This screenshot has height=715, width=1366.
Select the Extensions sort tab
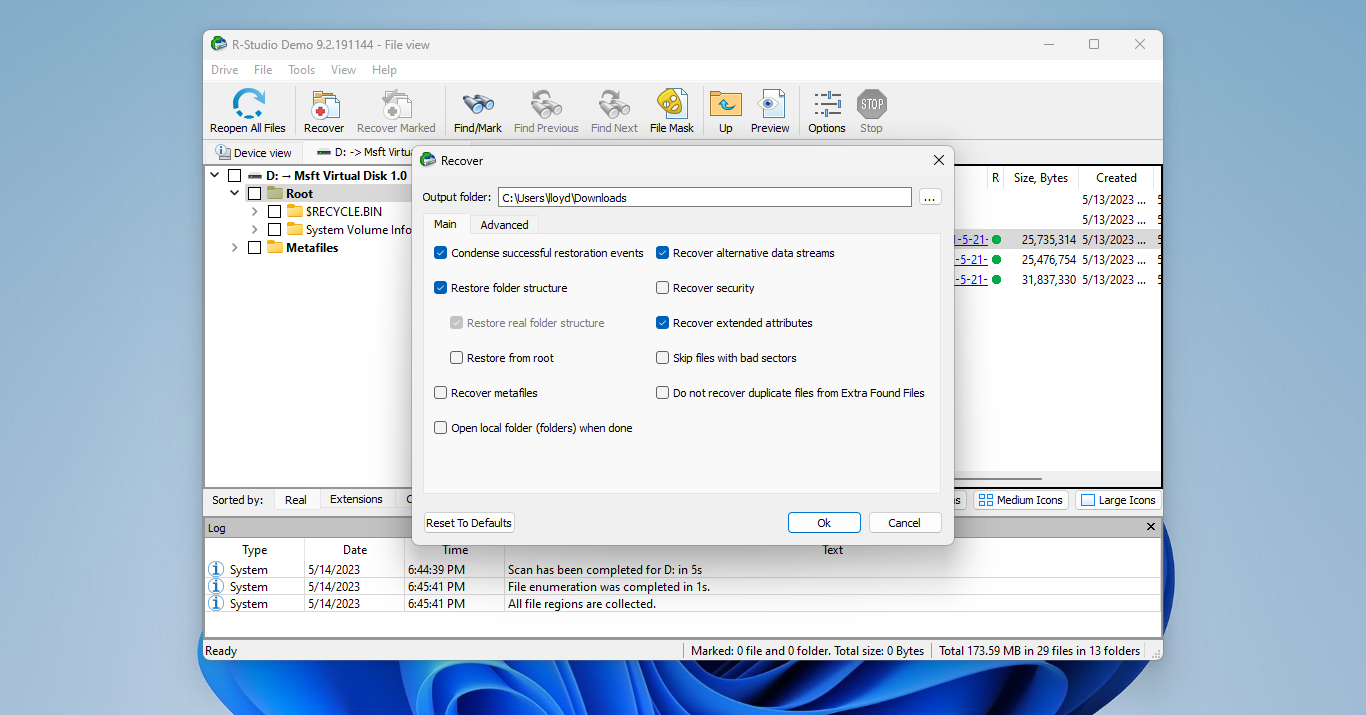coord(356,499)
